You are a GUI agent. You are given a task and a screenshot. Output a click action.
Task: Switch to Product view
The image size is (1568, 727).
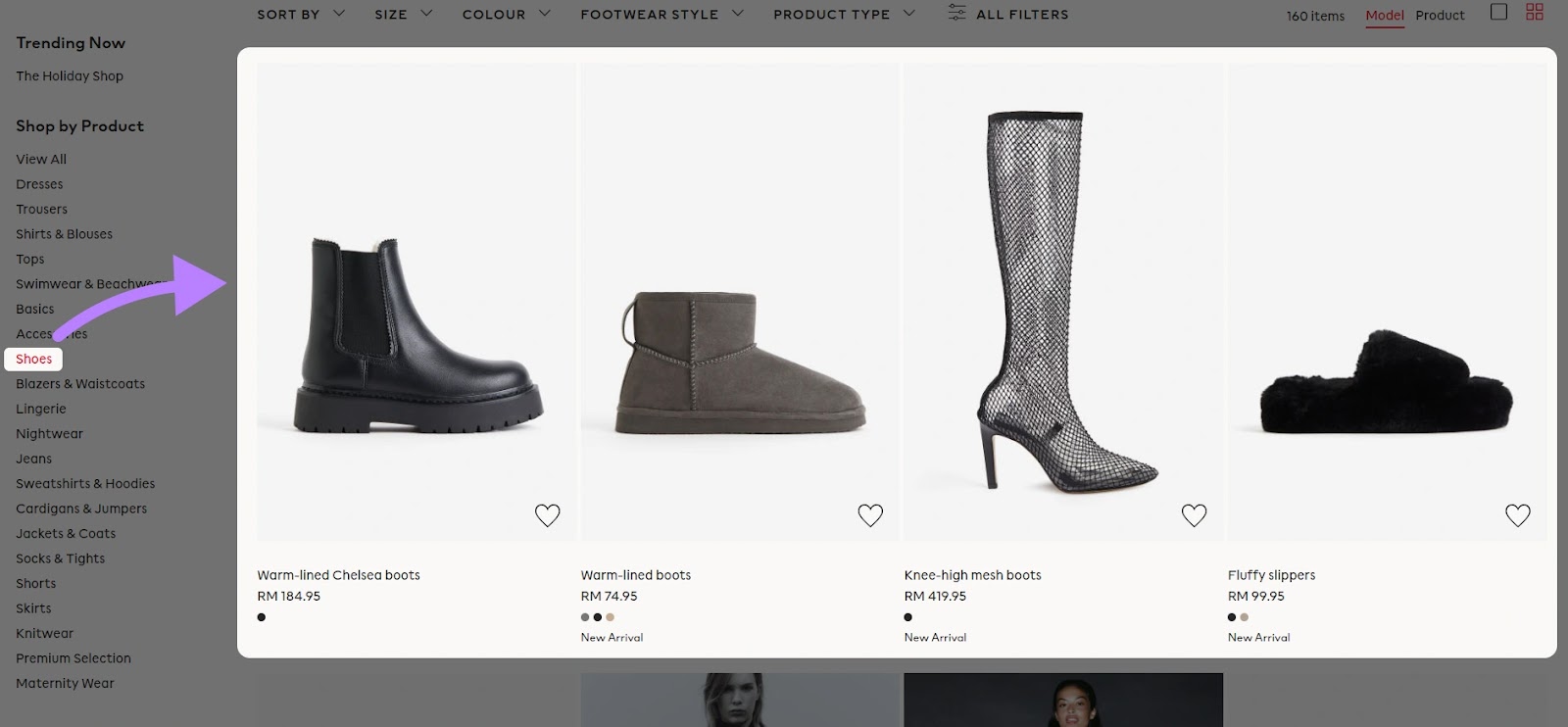point(1440,16)
